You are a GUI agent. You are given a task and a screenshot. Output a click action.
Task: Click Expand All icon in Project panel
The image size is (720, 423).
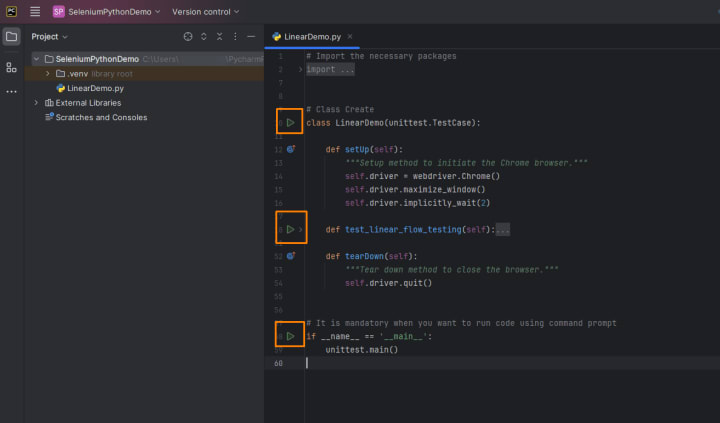point(204,37)
